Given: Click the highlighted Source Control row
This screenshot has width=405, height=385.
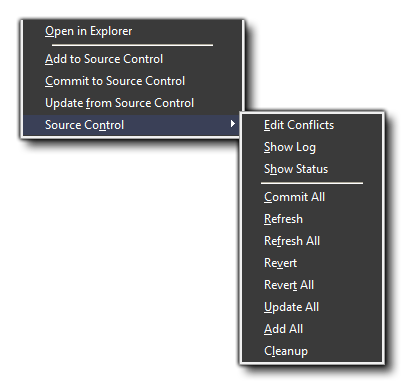Looking at the screenshot, I should 131,125.
